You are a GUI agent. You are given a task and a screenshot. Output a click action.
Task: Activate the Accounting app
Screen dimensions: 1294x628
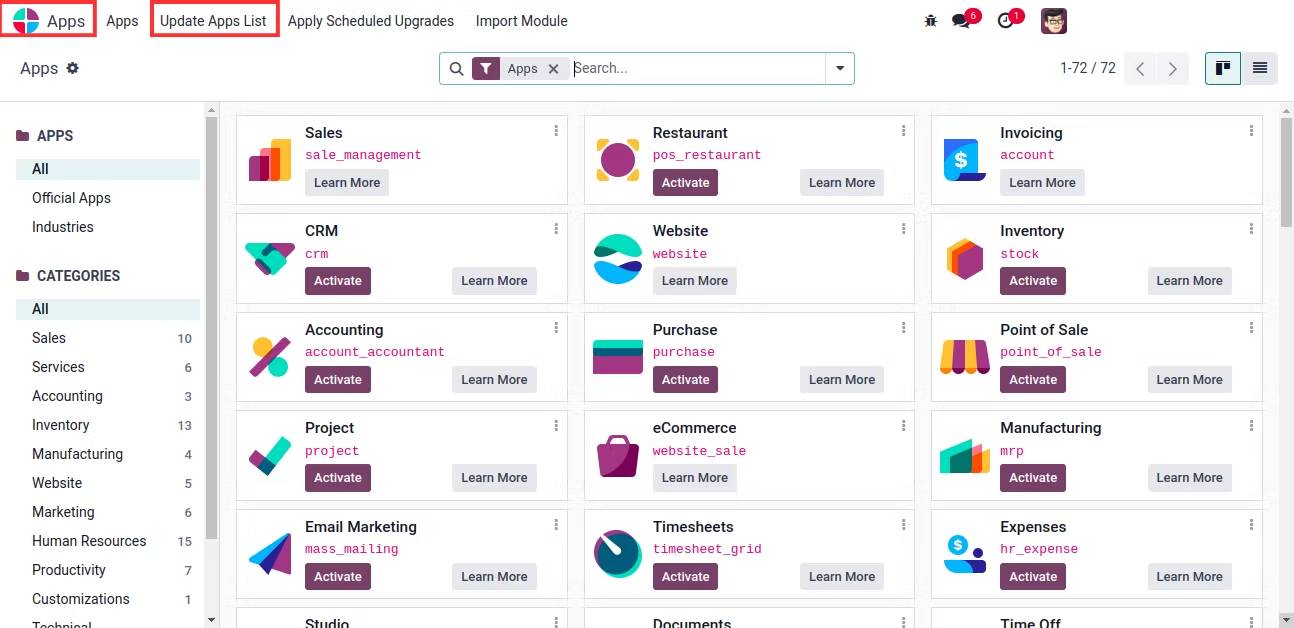338,380
